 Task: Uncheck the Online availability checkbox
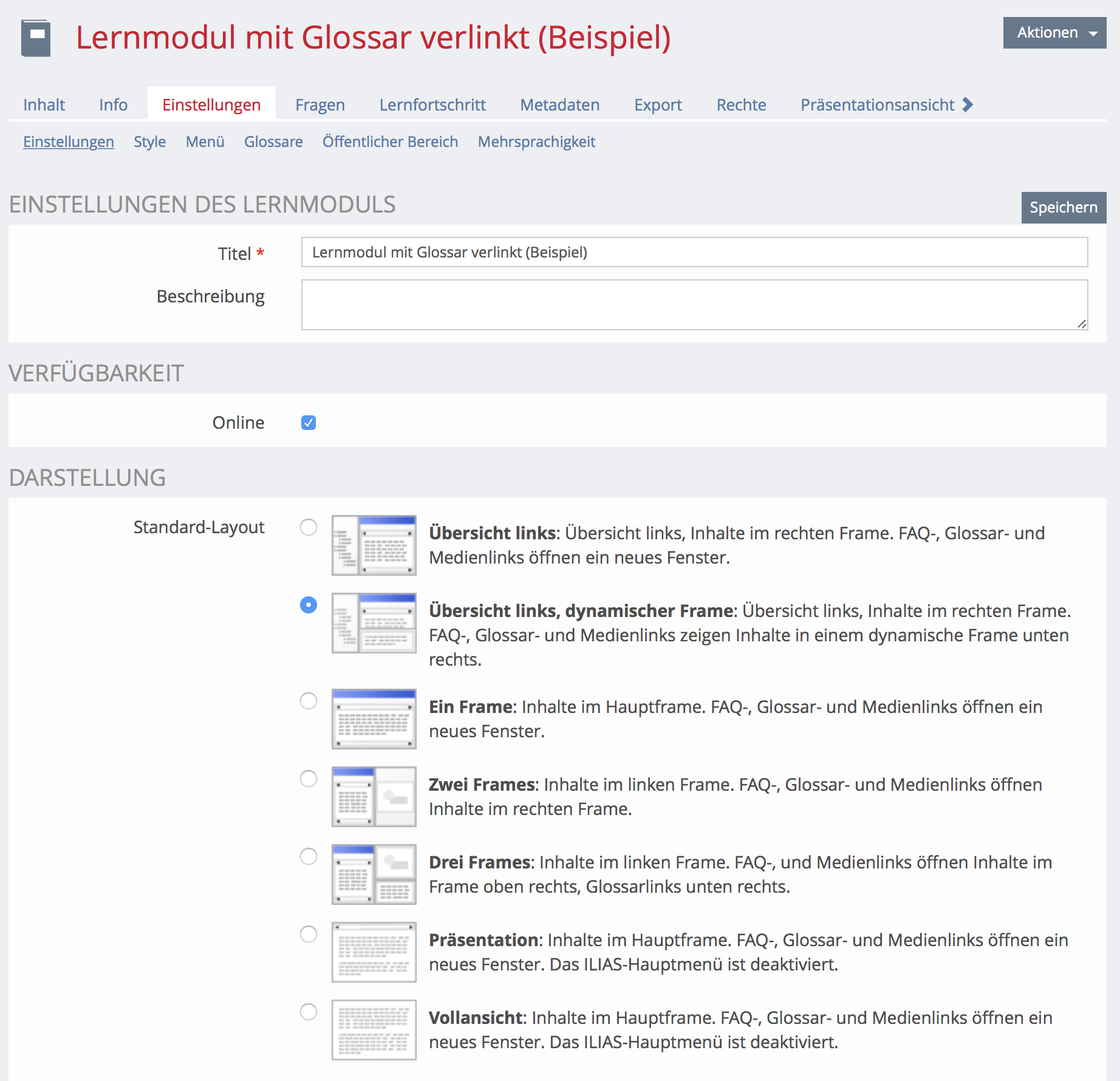tap(309, 423)
